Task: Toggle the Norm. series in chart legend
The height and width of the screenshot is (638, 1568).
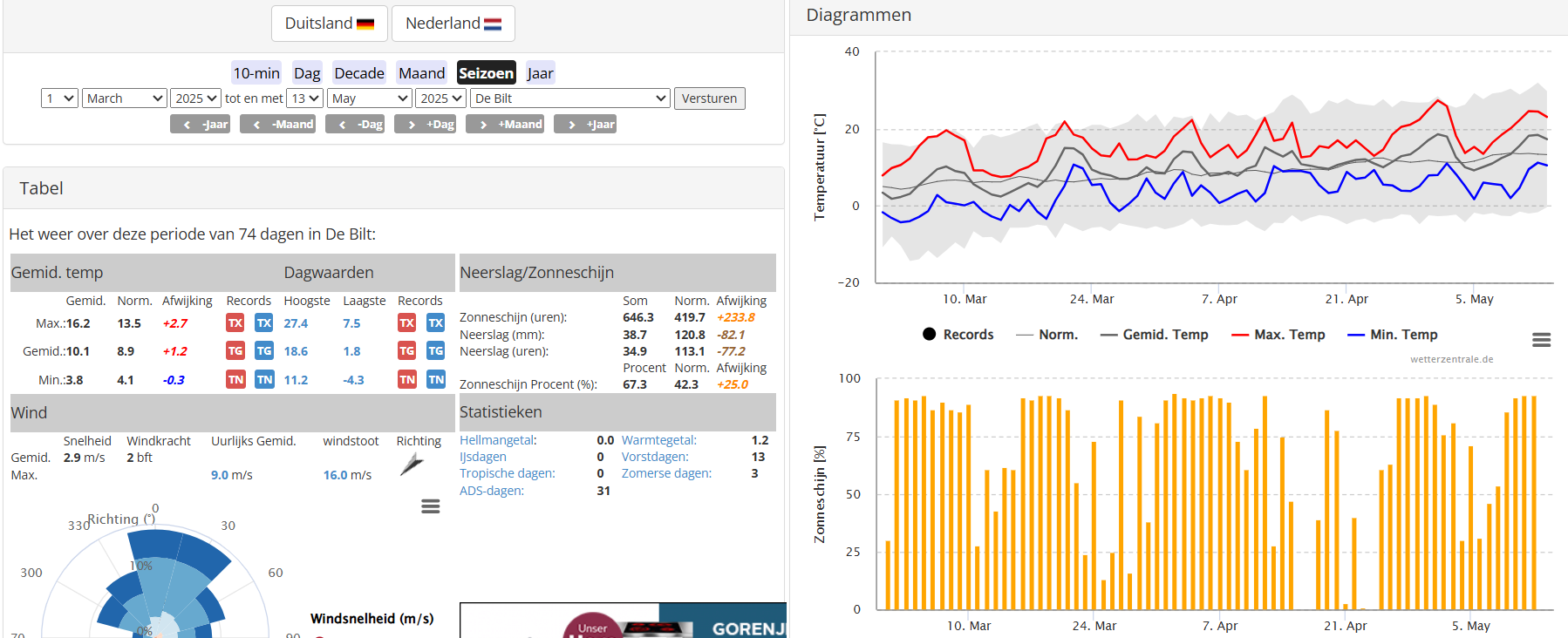Action: 1046,335
